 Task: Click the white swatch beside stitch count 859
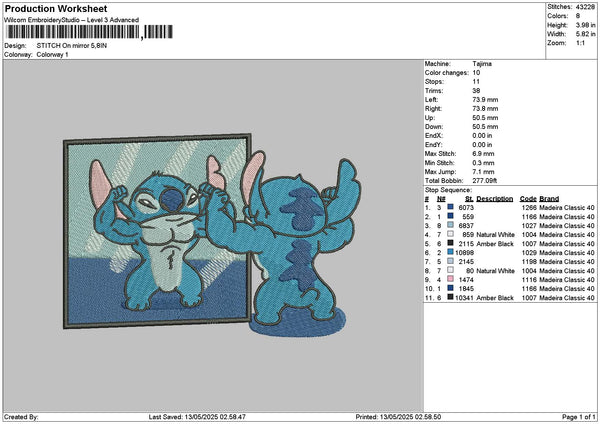pyautogui.click(x=450, y=234)
